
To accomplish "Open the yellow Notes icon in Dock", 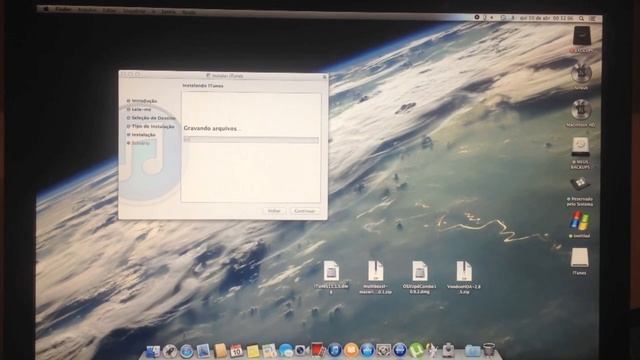I will click(253, 351).
